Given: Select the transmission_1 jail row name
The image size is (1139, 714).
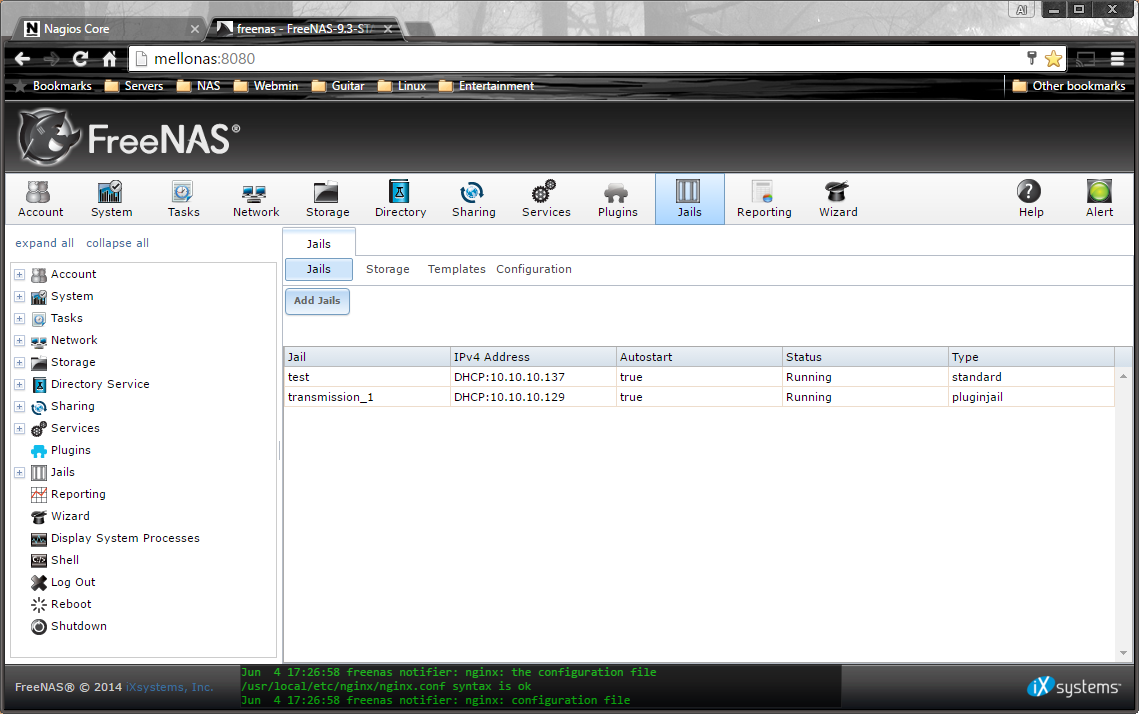Looking at the screenshot, I should (331, 397).
